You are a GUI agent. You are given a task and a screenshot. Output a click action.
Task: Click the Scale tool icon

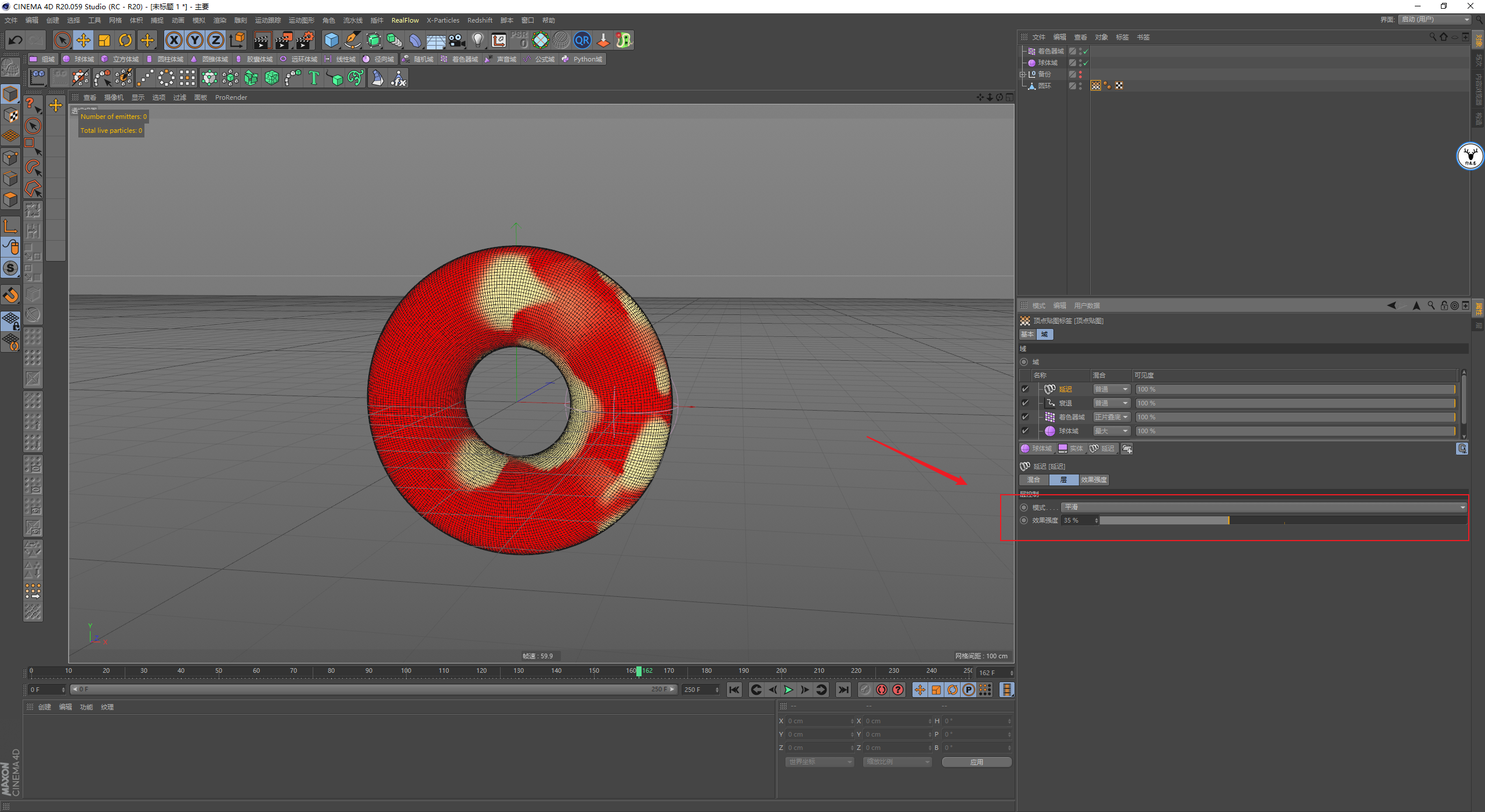point(104,40)
